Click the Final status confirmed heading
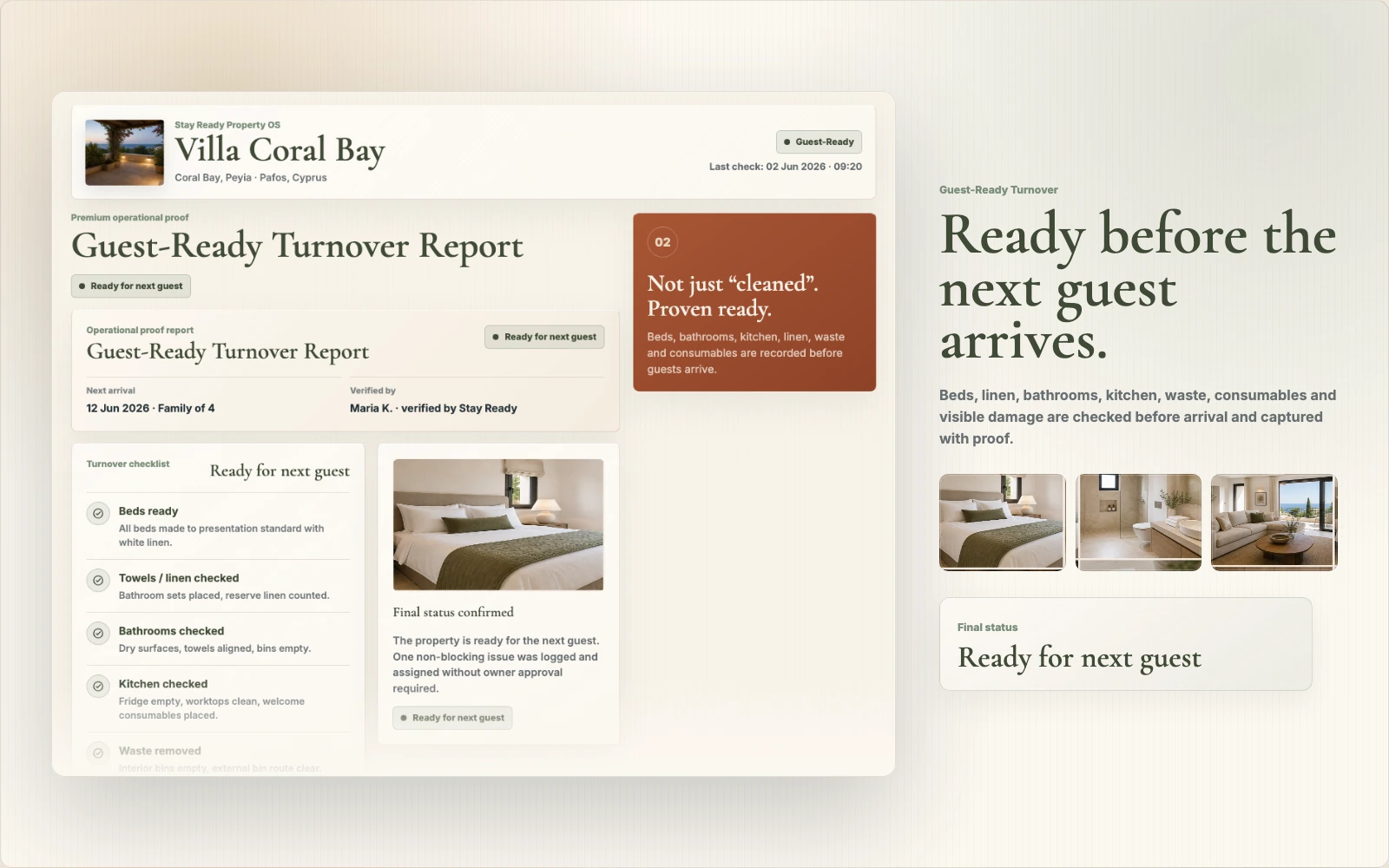 [453, 612]
